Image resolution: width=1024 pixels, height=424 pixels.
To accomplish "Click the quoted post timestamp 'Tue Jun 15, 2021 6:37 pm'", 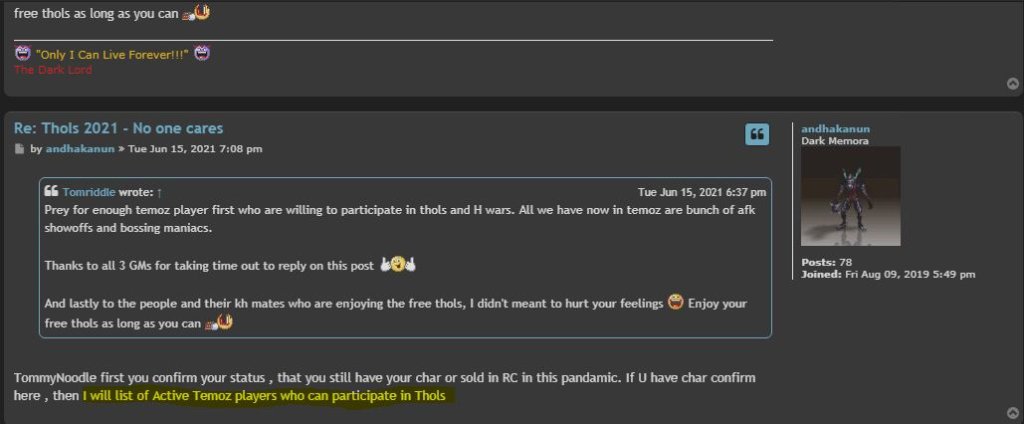I will (702, 192).
